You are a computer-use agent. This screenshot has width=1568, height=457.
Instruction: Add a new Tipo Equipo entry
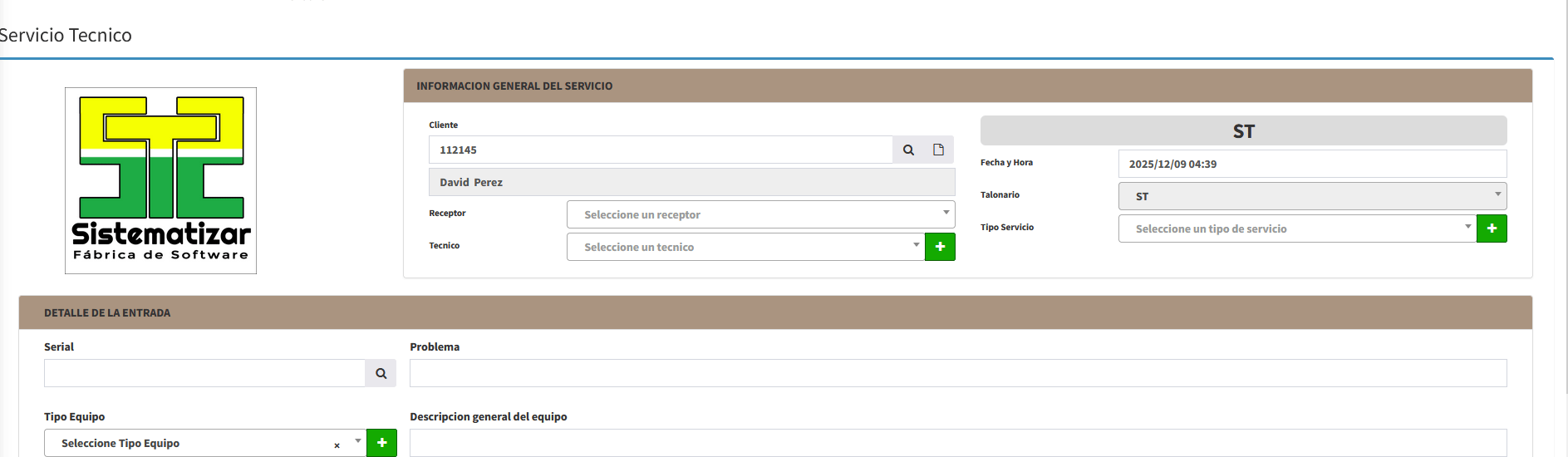tap(381, 443)
